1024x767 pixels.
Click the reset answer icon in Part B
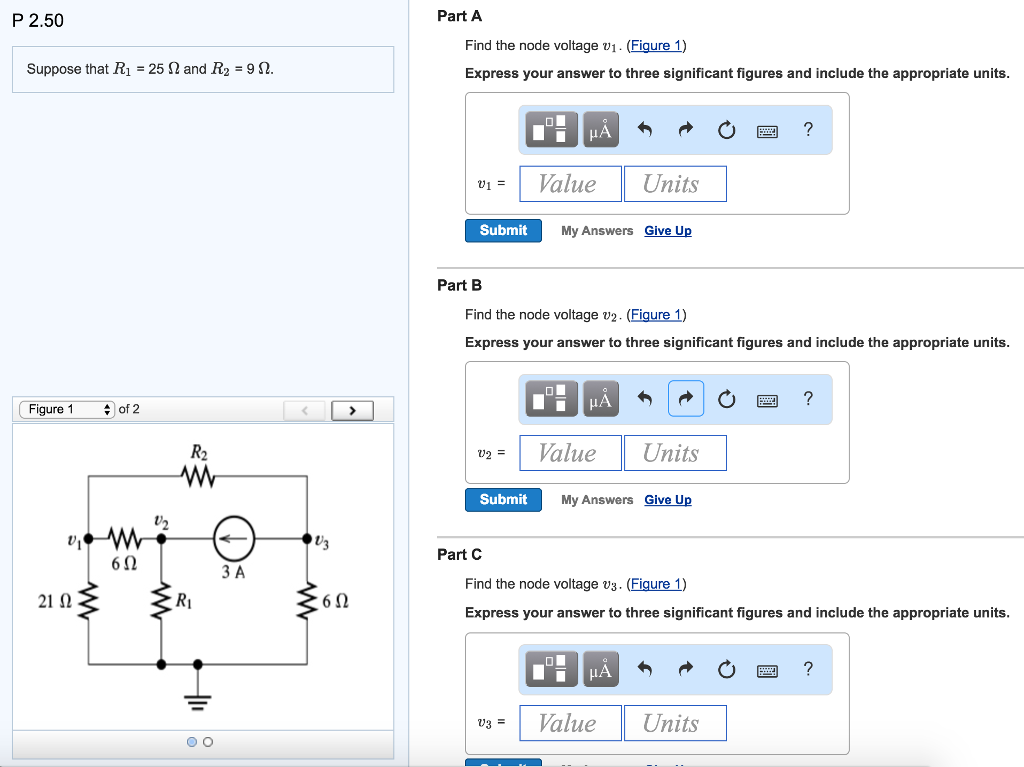point(726,398)
